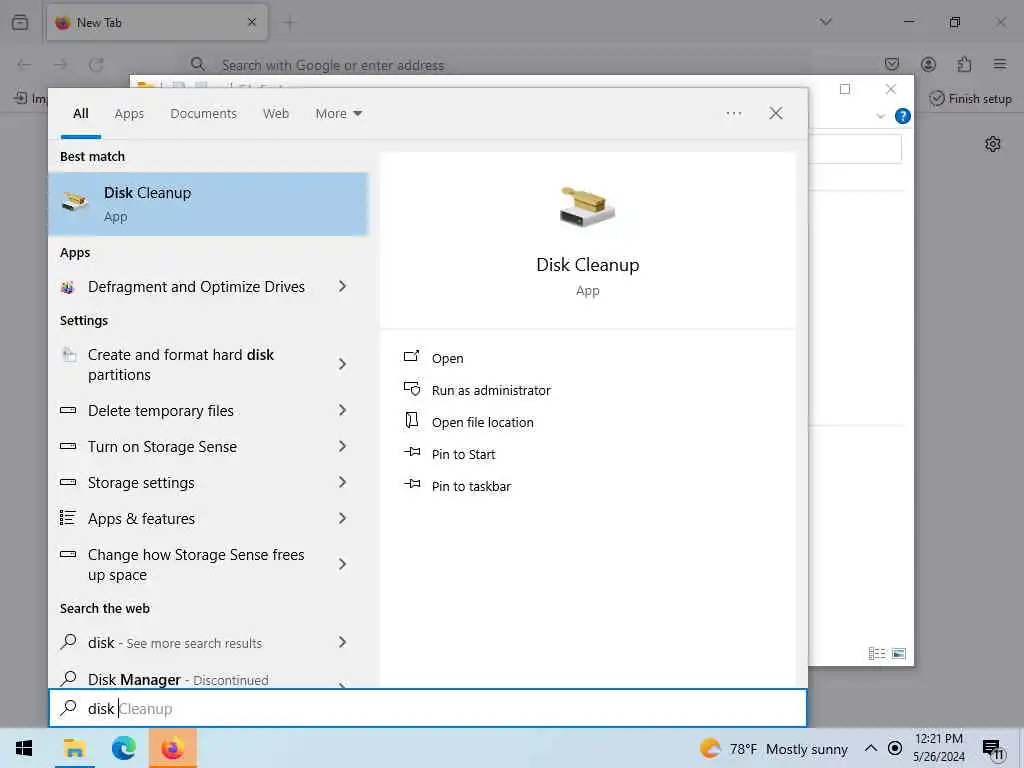Click the large Disk Cleanup preview icon

pos(587,208)
